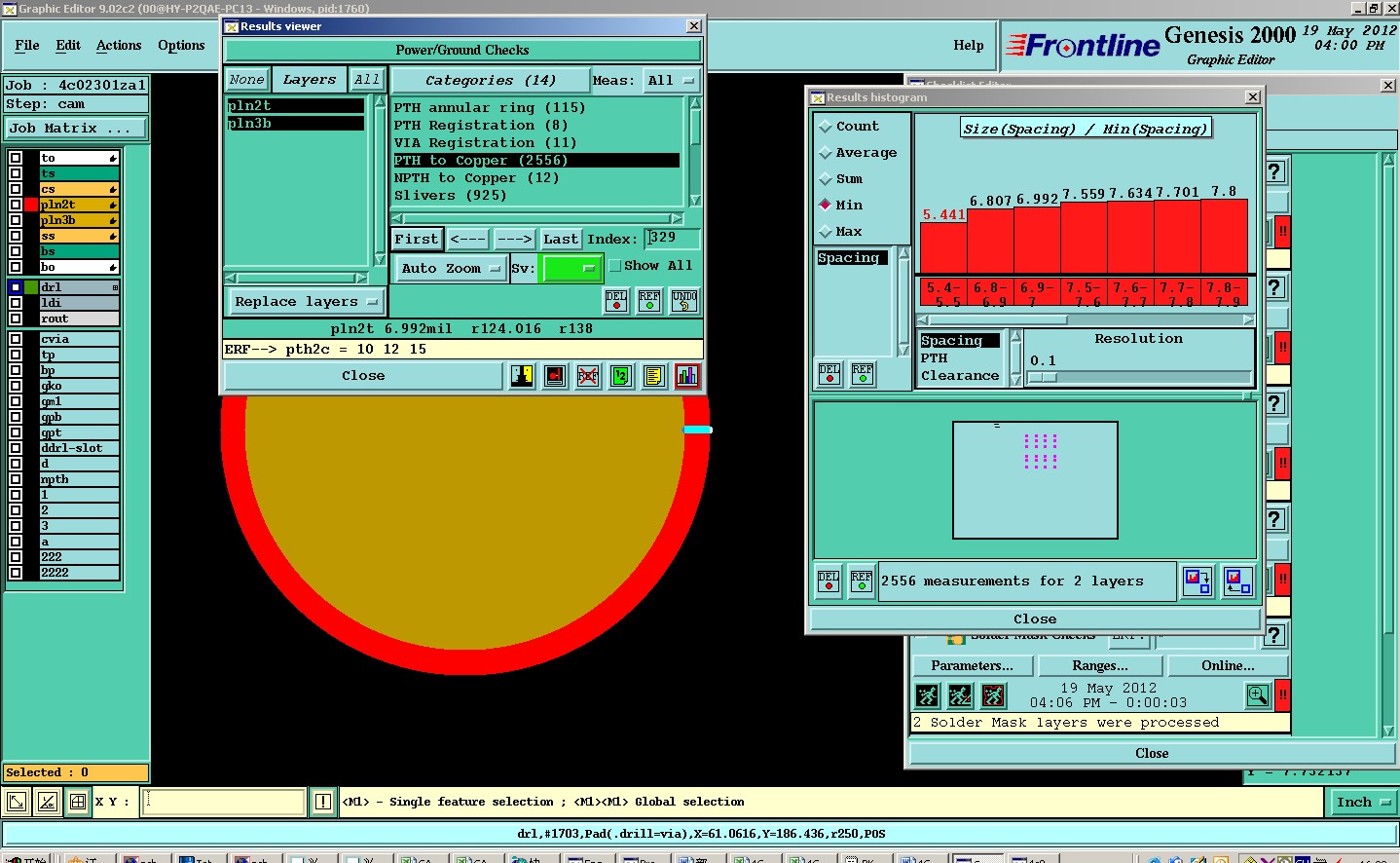Image resolution: width=1400 pixels, height=863 pixels.
Task: Open Options menu
Action: pos(181,45)
